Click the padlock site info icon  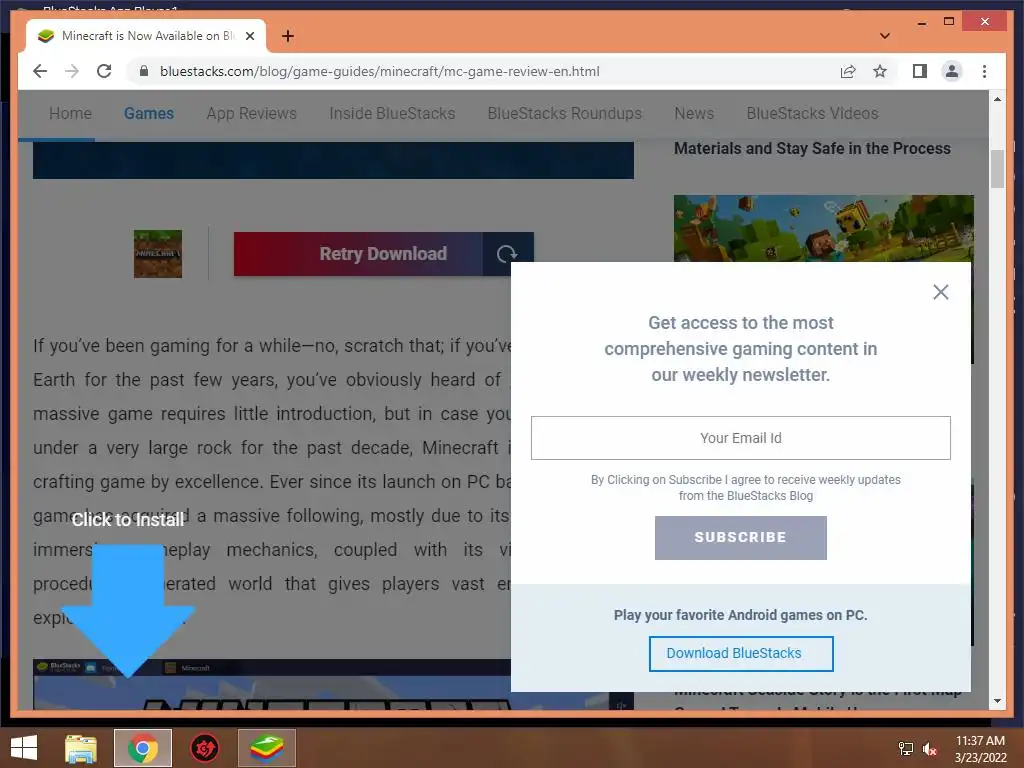(144, 71)
